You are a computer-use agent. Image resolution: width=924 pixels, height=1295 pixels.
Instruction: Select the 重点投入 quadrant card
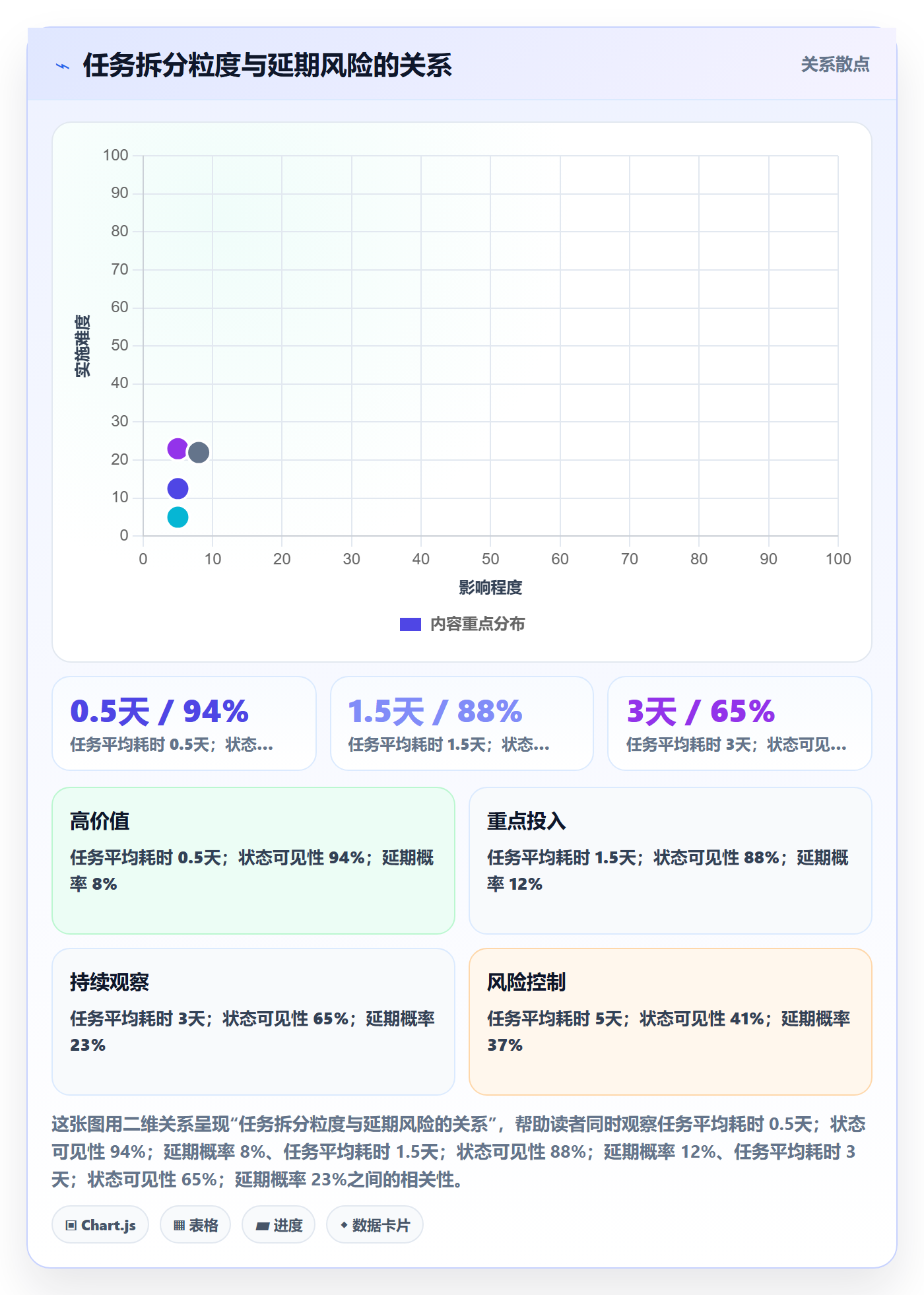(x=671, y=861)
